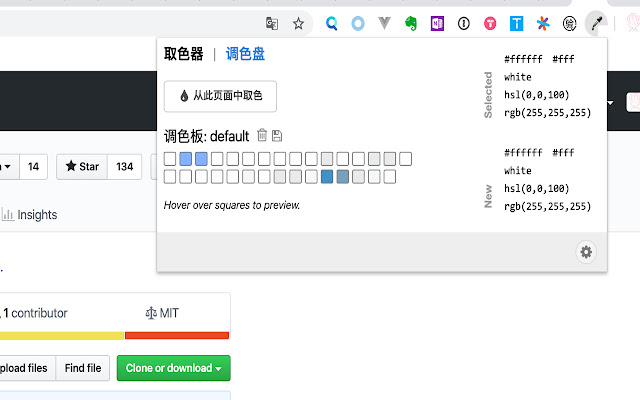Select the #fff short hex under Selected
Screen dimensions: 640x400
pyautogui.click(x=563, y=59)
